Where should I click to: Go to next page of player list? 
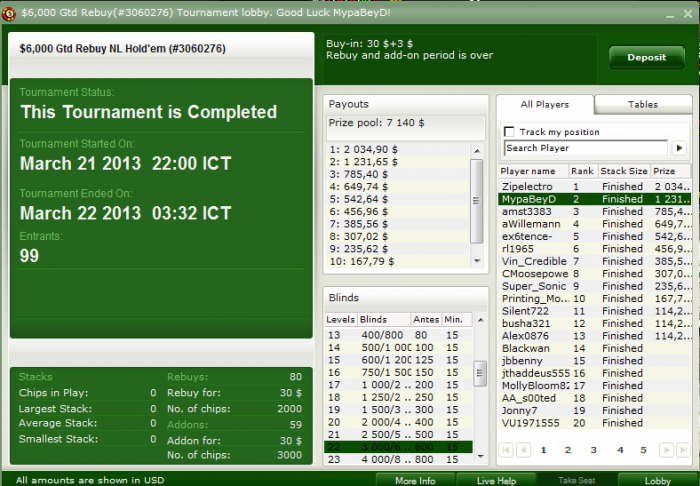666,450
